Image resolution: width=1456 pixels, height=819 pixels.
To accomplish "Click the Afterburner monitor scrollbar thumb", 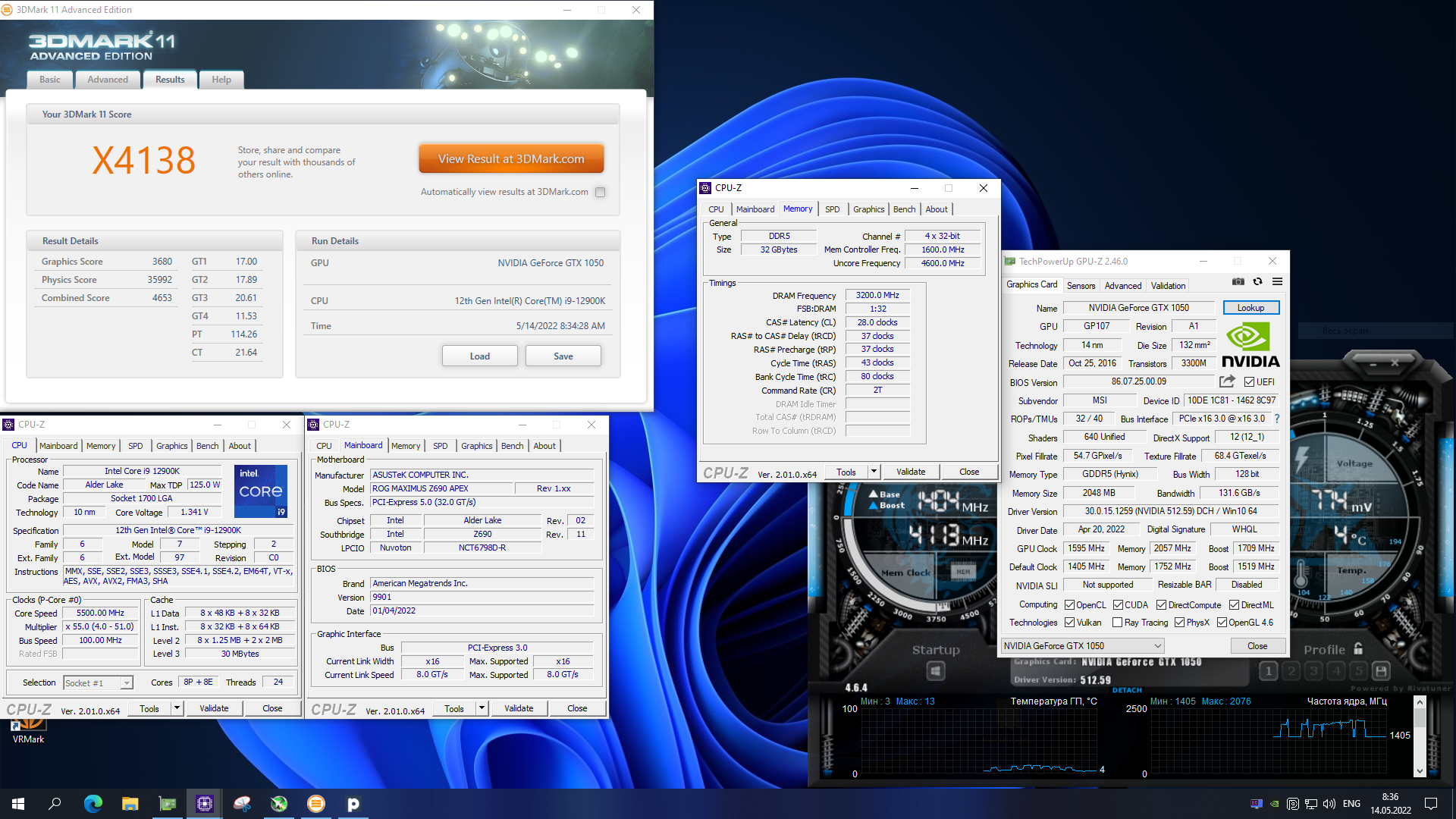I will pos(1420,717).
